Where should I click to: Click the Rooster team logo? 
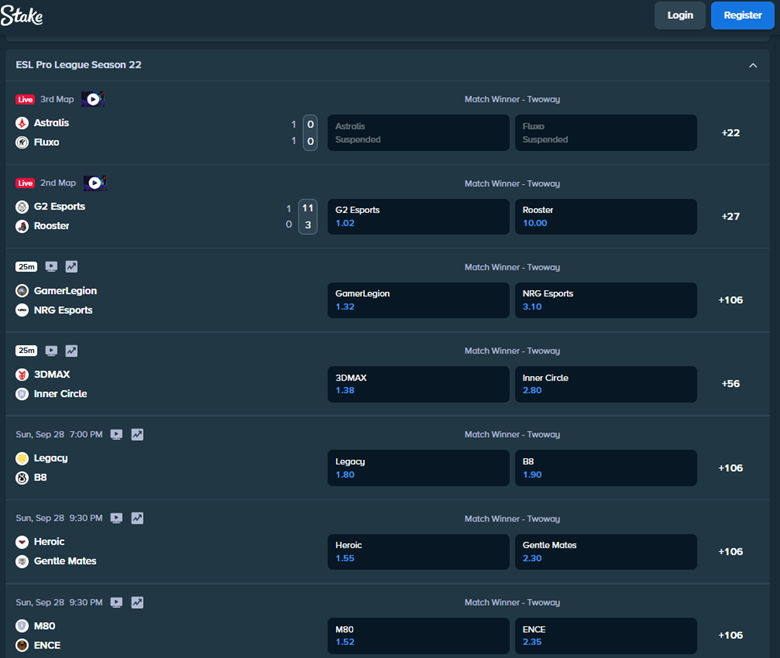tap(22, 226)
